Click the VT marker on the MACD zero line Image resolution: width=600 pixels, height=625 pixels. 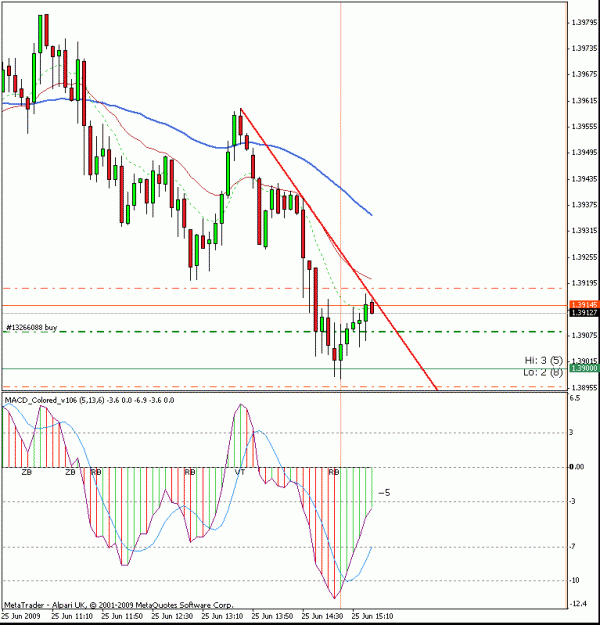coord(240,472)
